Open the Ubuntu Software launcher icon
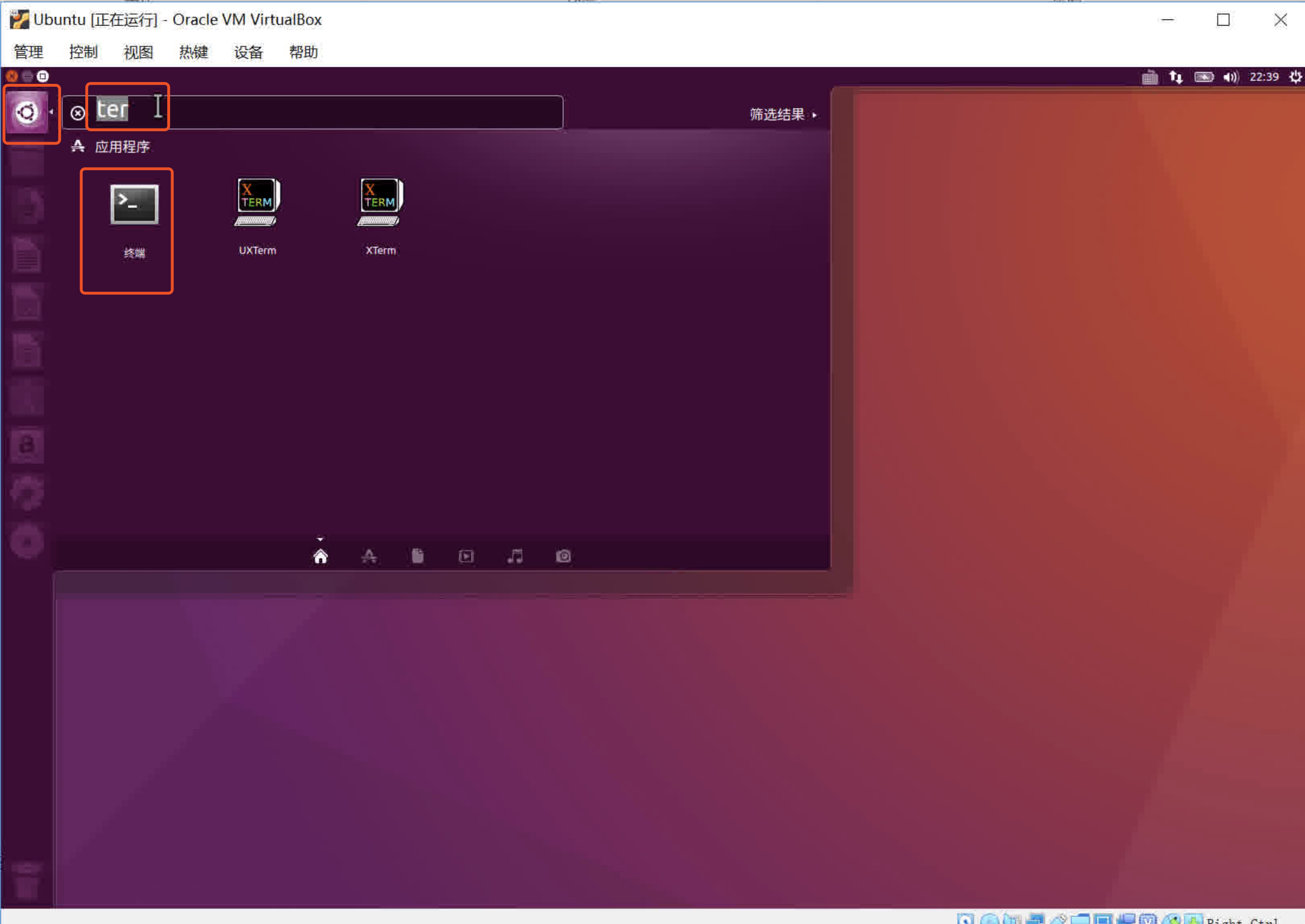1305x924 pixels. [27, 397]
